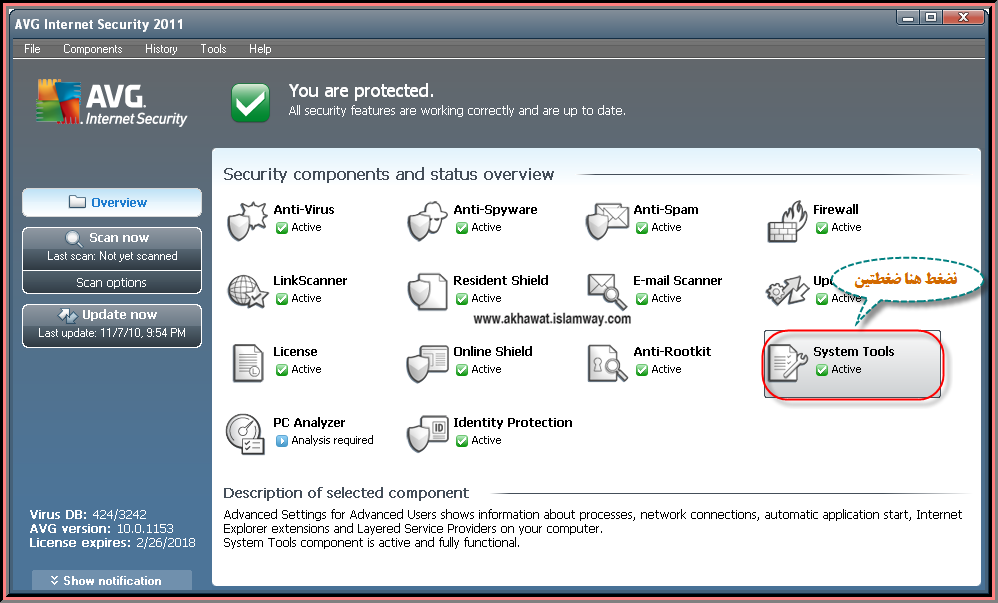998x603 pixels.
Task: Click the green Active check under Anti-Virus
Action: pyautogui.click(x=281, y=228)
